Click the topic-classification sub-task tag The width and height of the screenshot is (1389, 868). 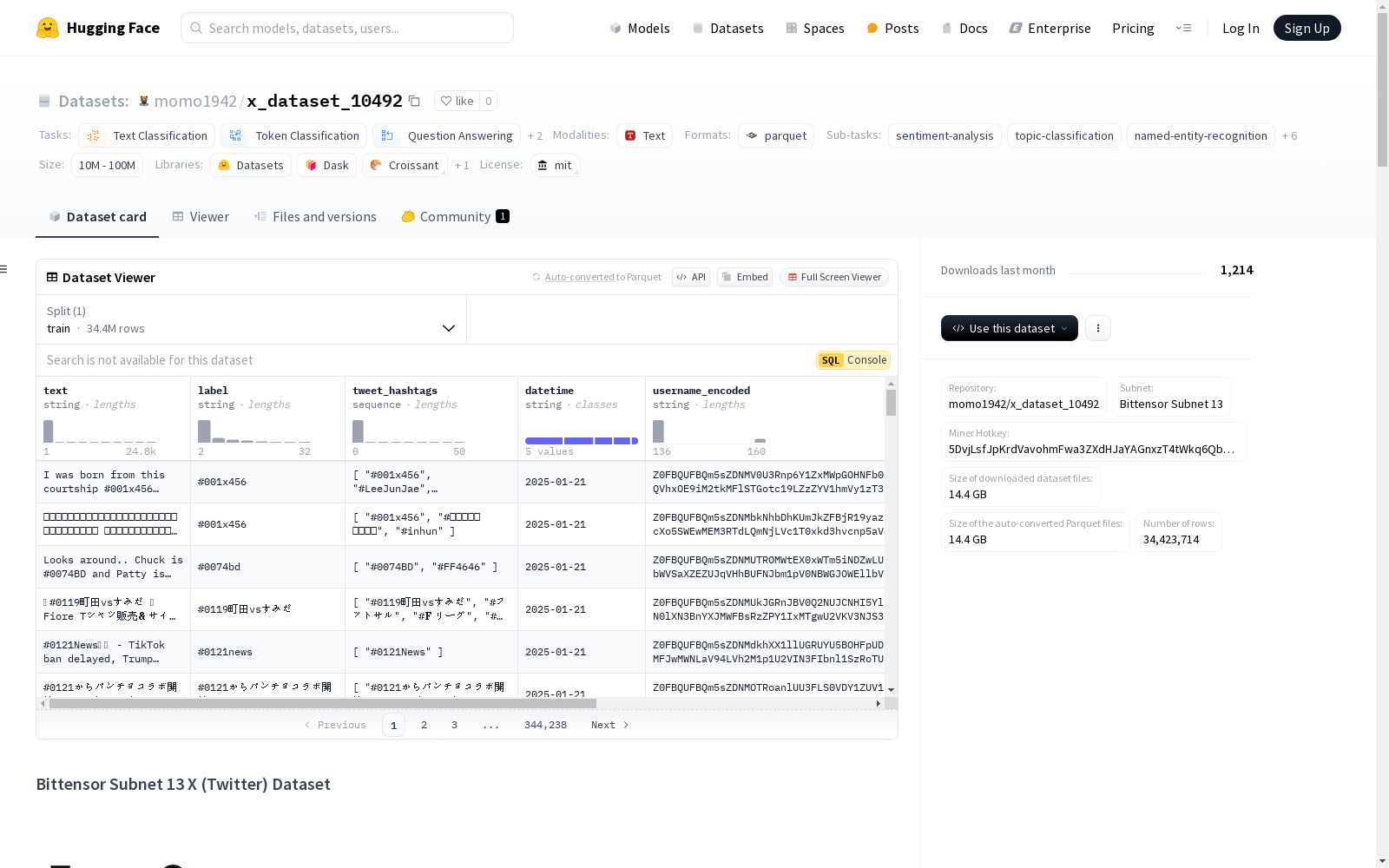click(1064, 135)
